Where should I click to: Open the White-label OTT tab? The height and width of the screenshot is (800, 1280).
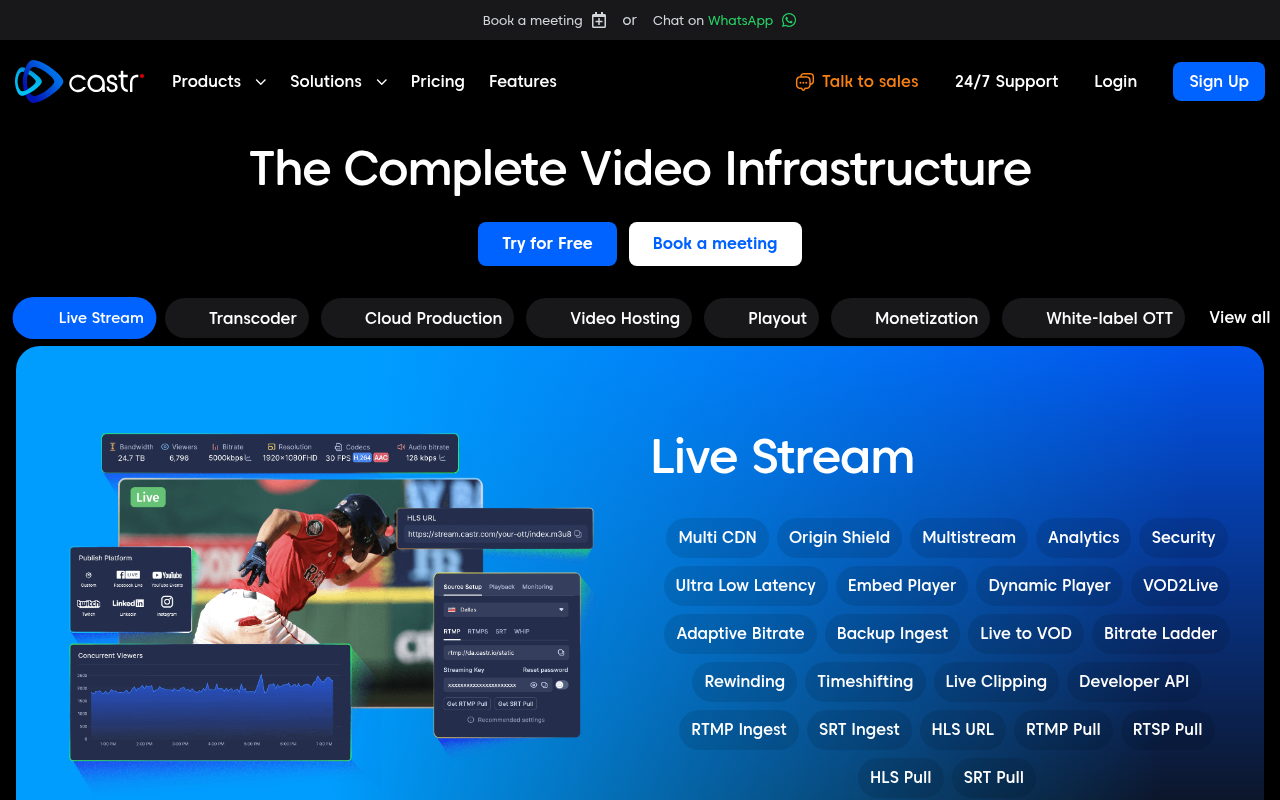[x=1093, y=318]
